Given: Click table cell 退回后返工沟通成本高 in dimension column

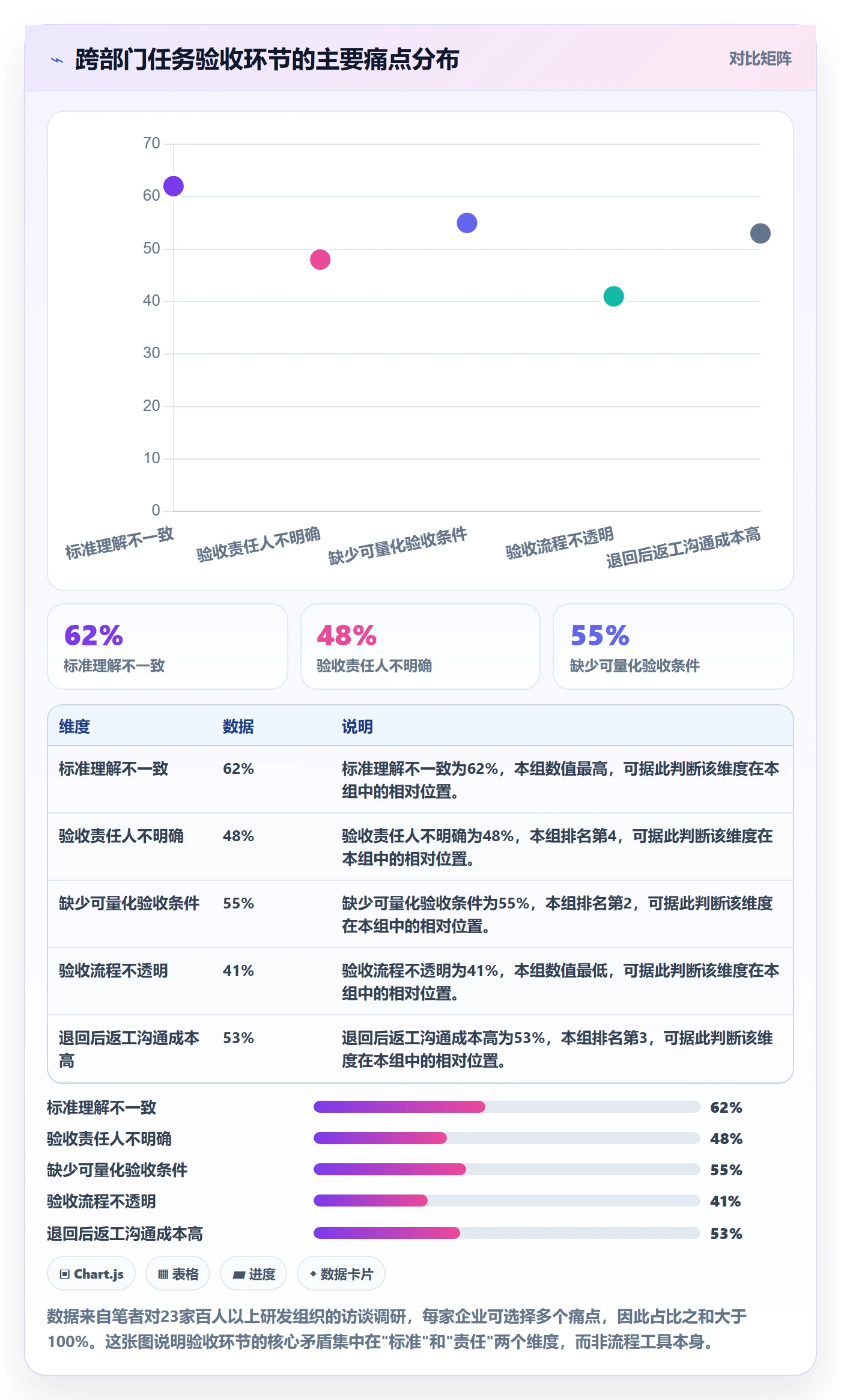Looking at the screenshot, I should tap(129, 1049).
